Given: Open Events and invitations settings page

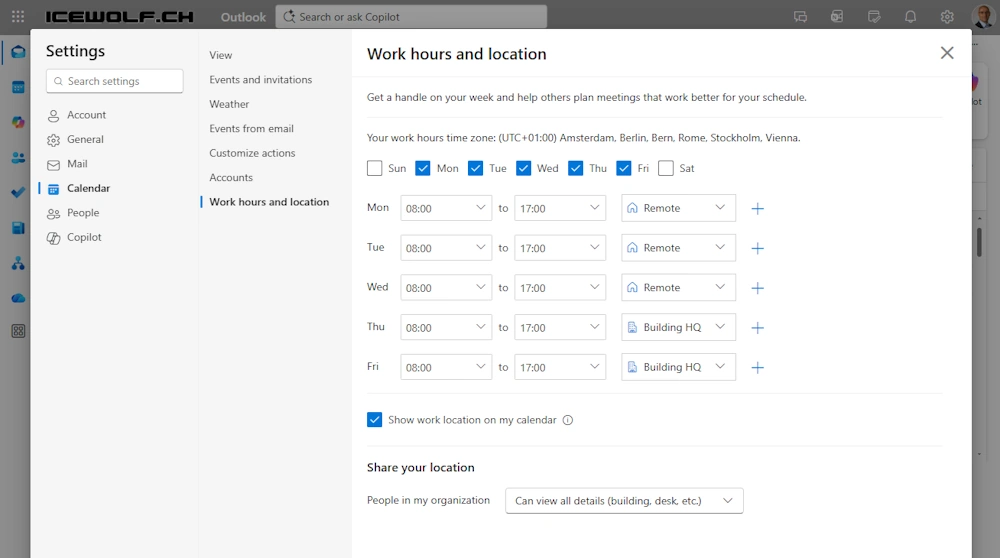Looking at the screenshot, I should [x=260, y=80].
